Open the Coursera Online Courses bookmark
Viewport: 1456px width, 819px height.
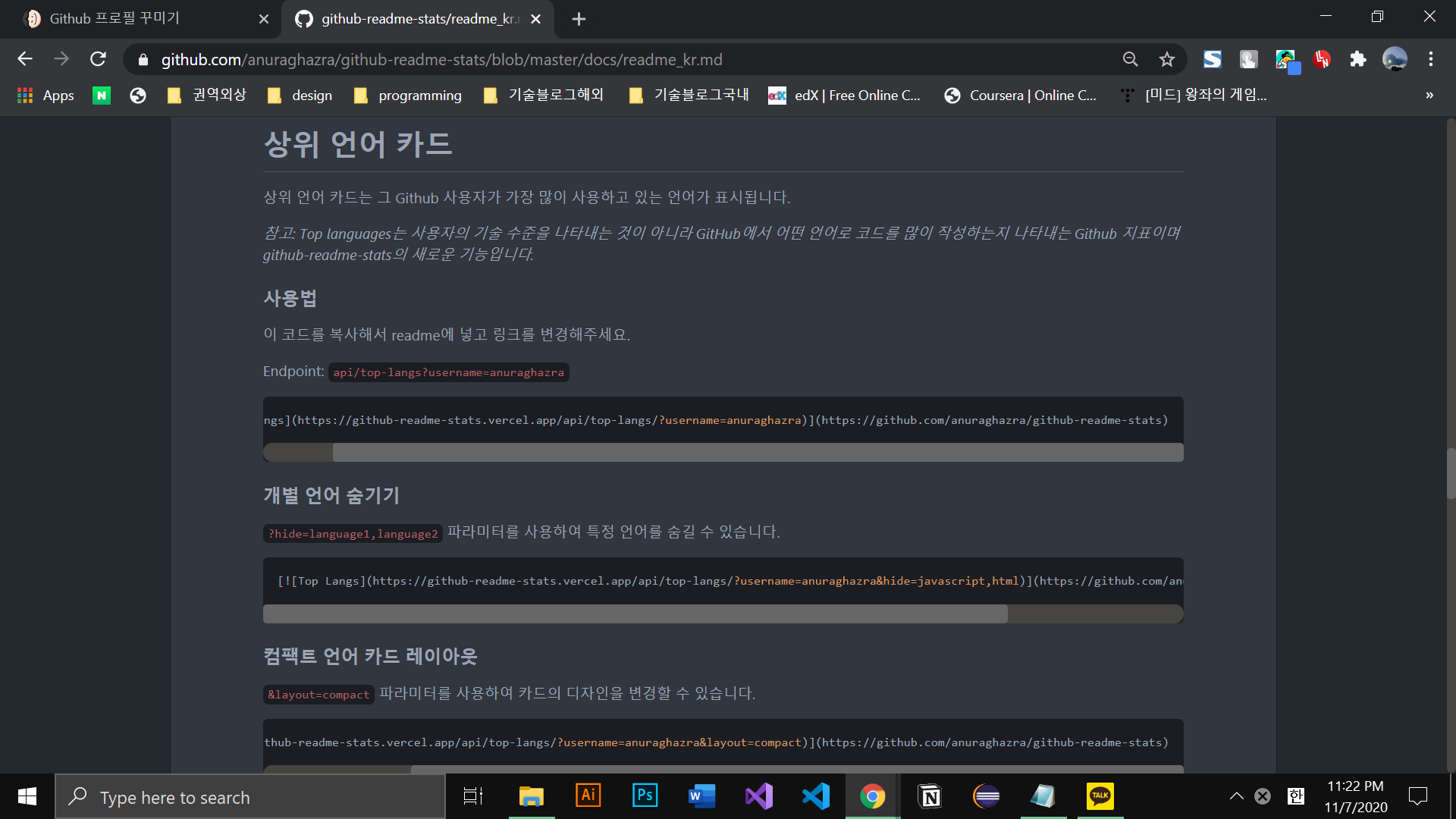(1020, 95)
